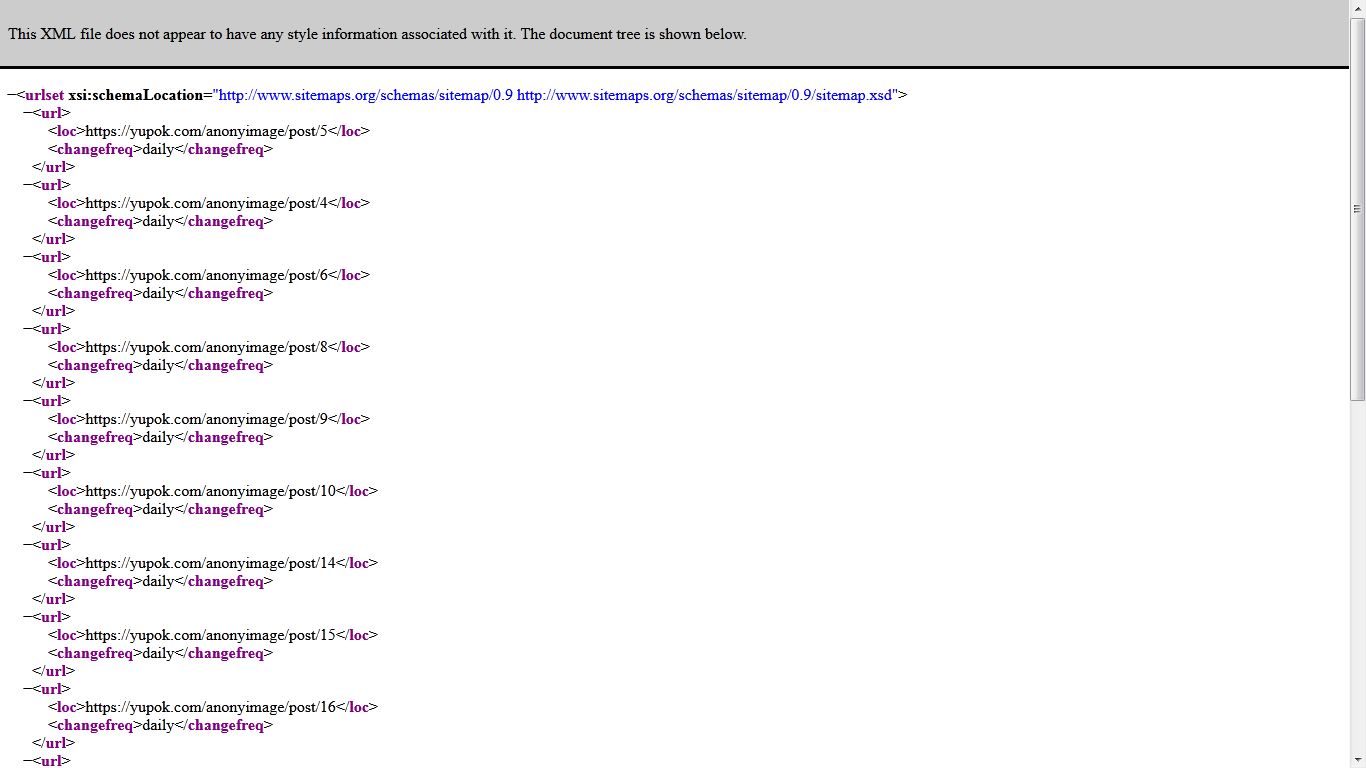Click the loc text https://yupok.com/anonyimage/post/8

click(207, 347)
